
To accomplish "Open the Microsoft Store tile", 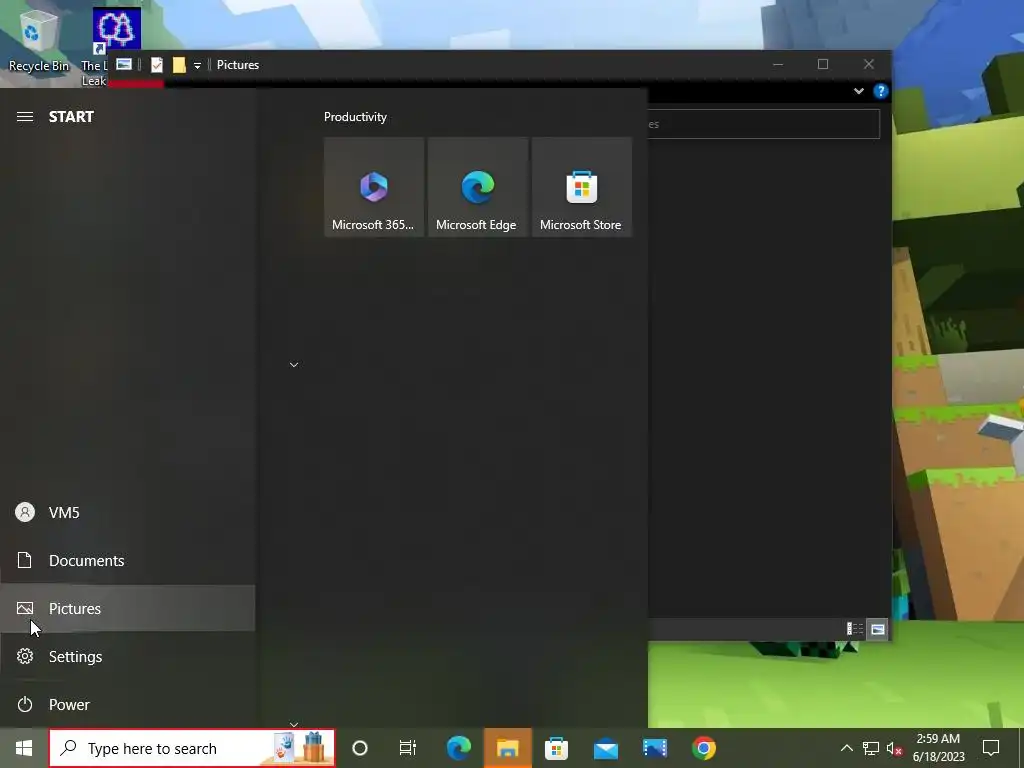I will point(581,187).
